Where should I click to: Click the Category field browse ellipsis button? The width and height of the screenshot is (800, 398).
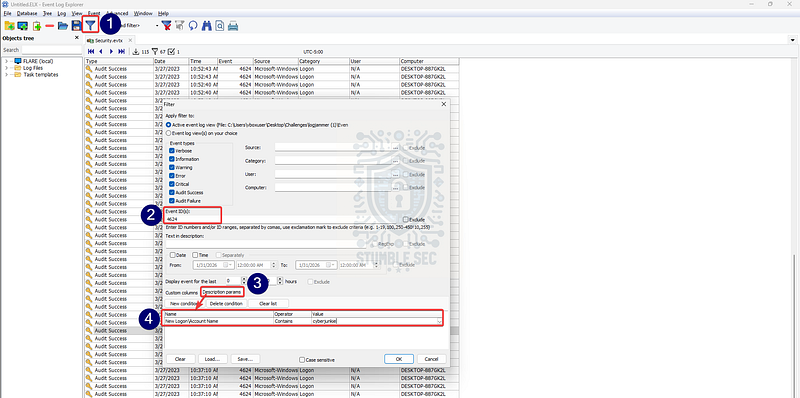click(395, 161)
